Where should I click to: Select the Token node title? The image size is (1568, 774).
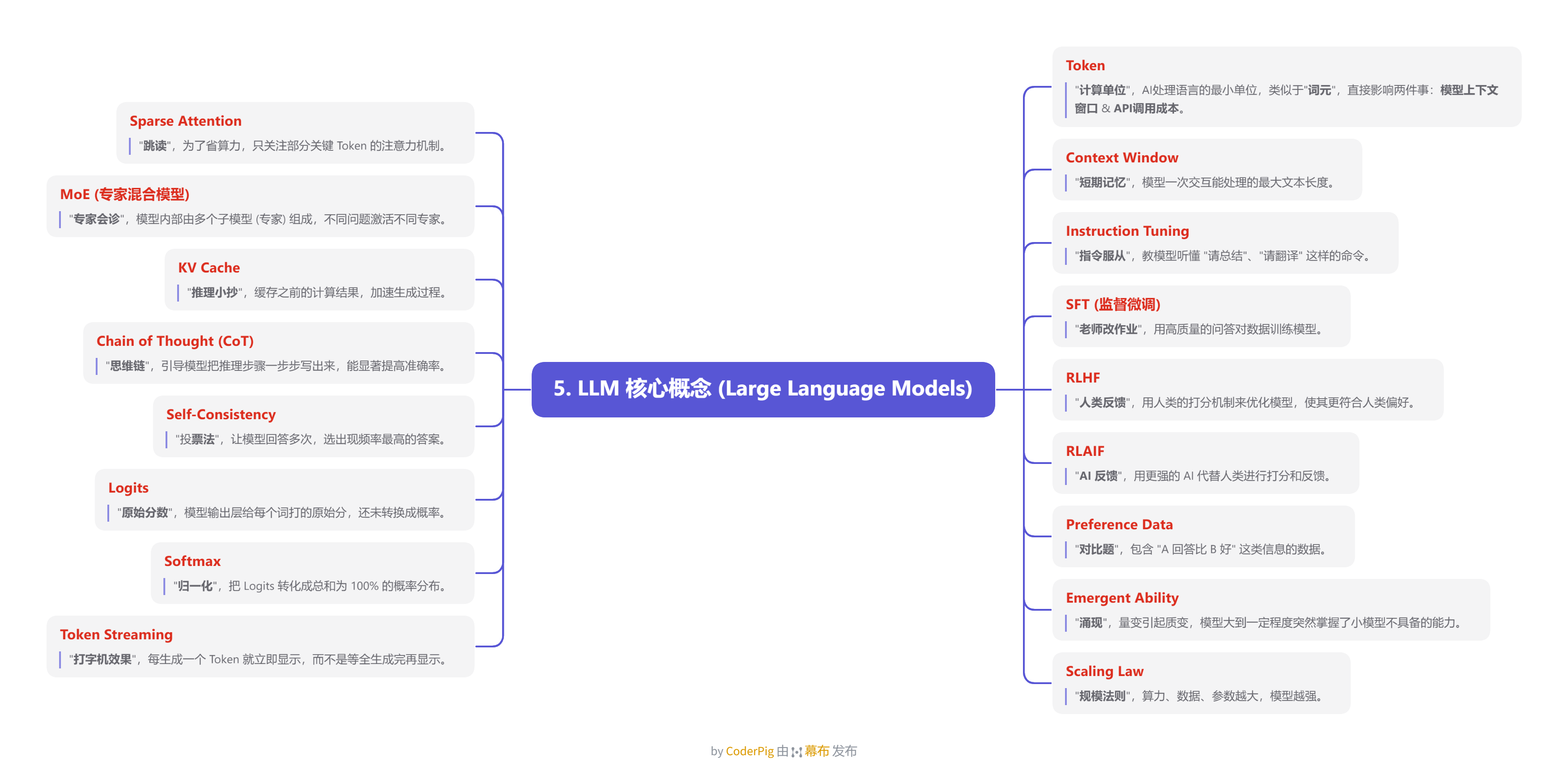click(x=1085, y=66)
